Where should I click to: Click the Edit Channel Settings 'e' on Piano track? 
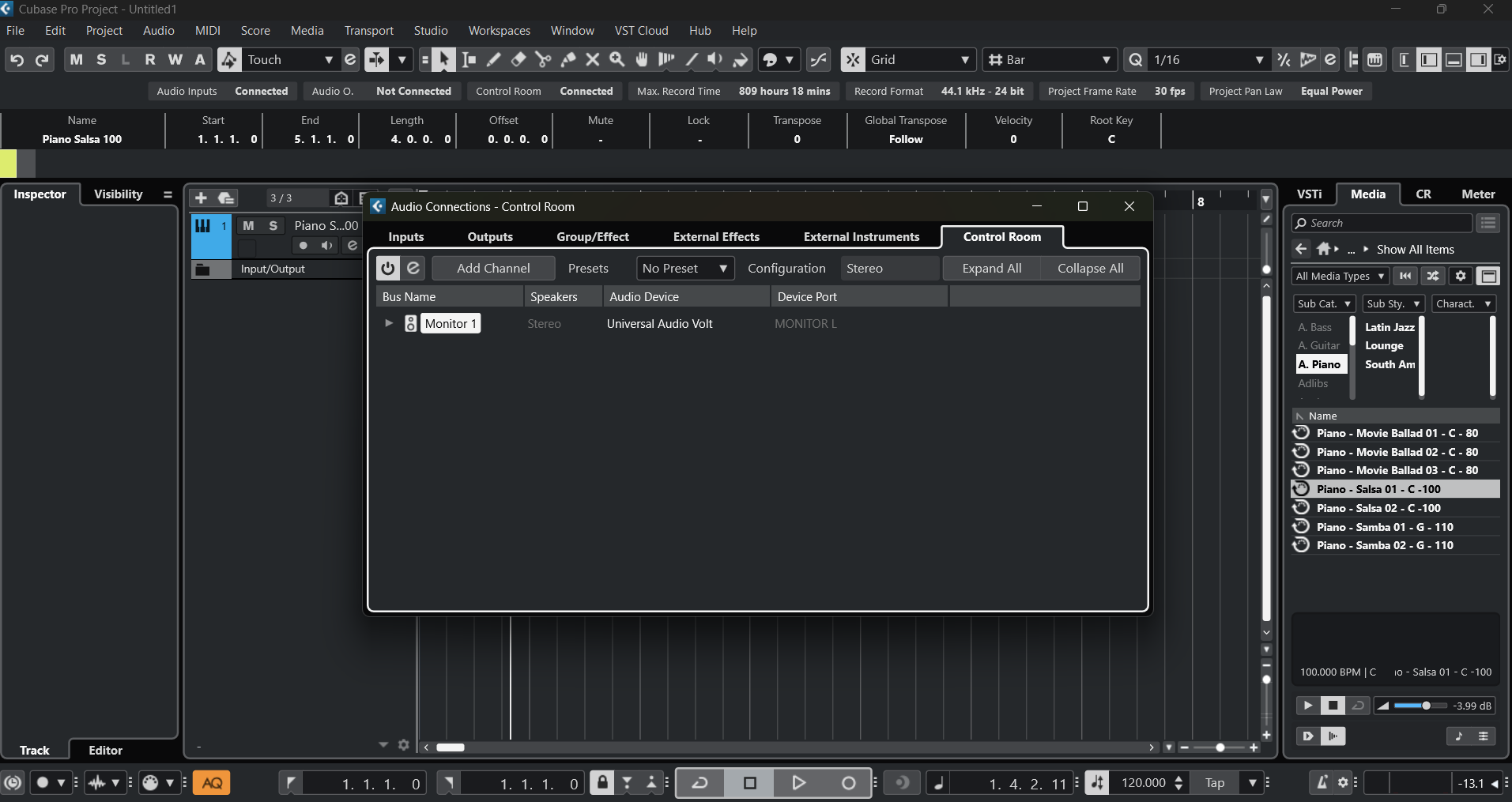353,246
